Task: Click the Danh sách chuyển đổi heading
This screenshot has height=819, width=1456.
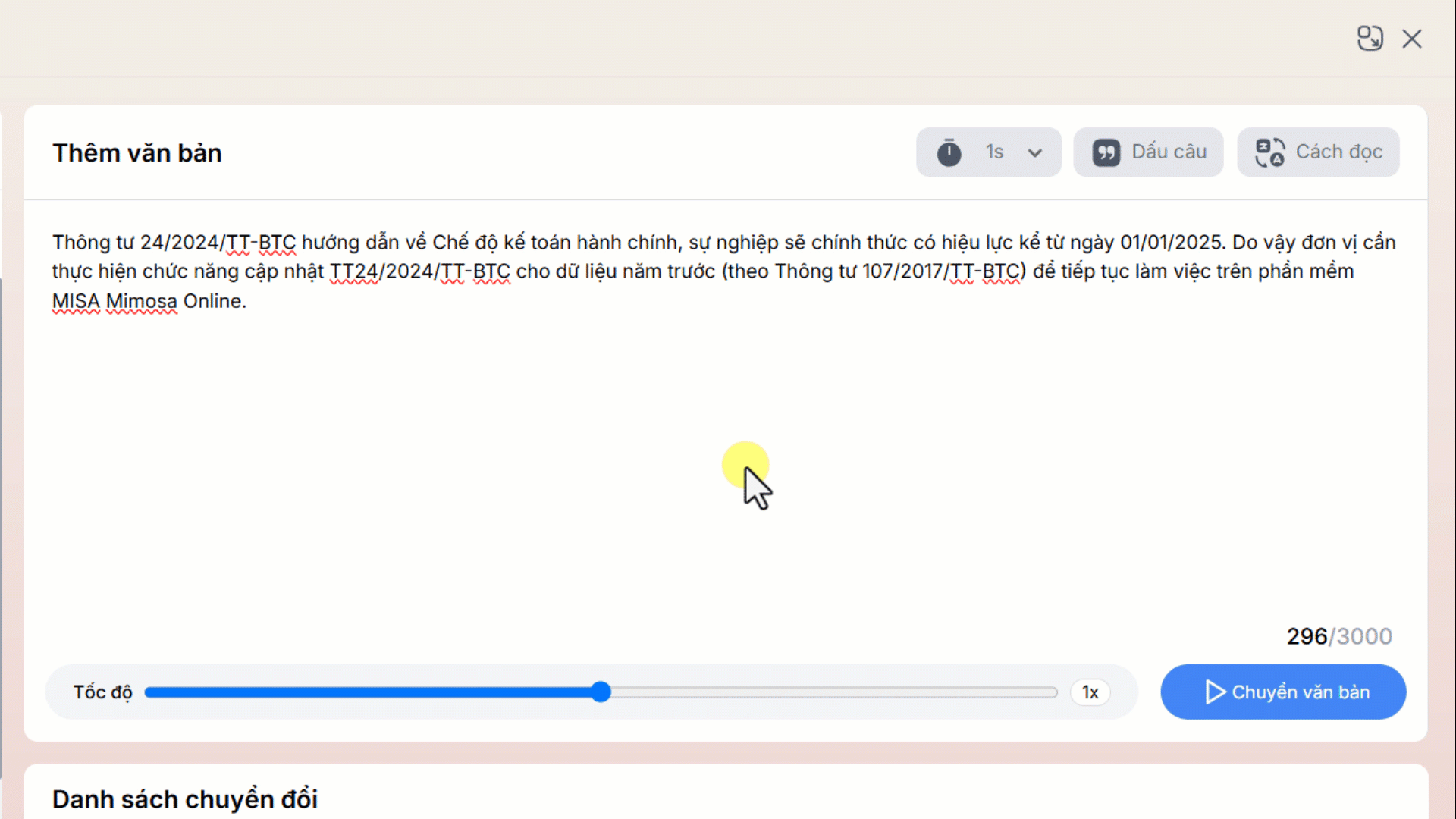Action: point(185,799)
